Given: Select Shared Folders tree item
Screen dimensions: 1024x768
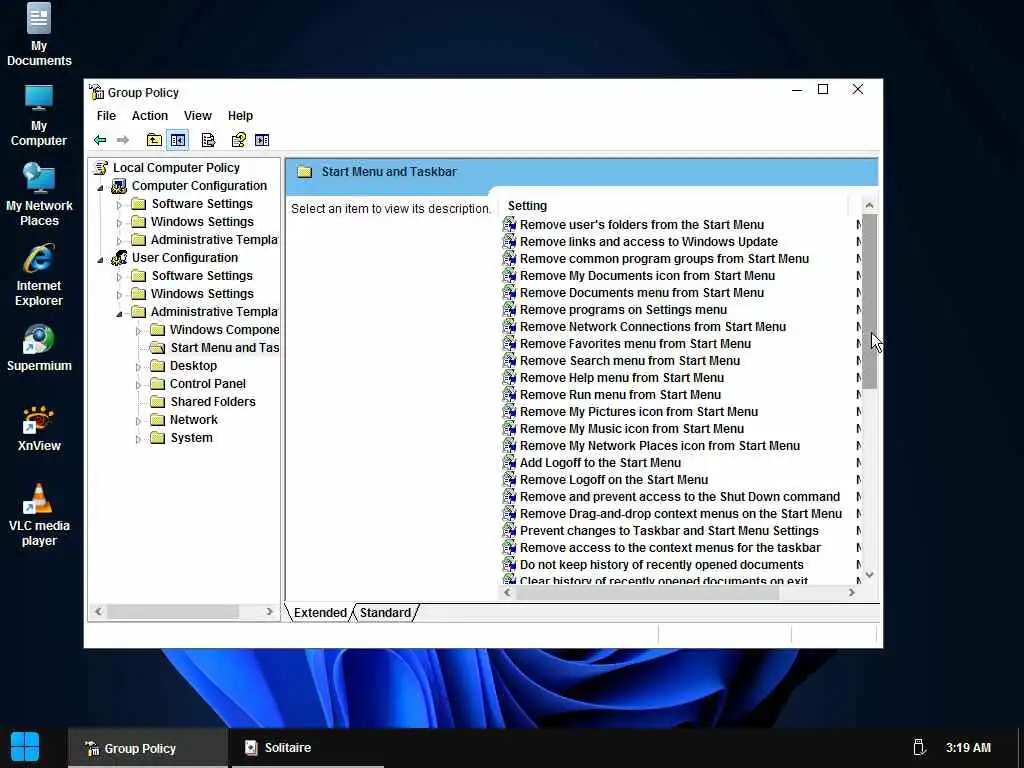Looking at the screenshot, I should [213, 402].
